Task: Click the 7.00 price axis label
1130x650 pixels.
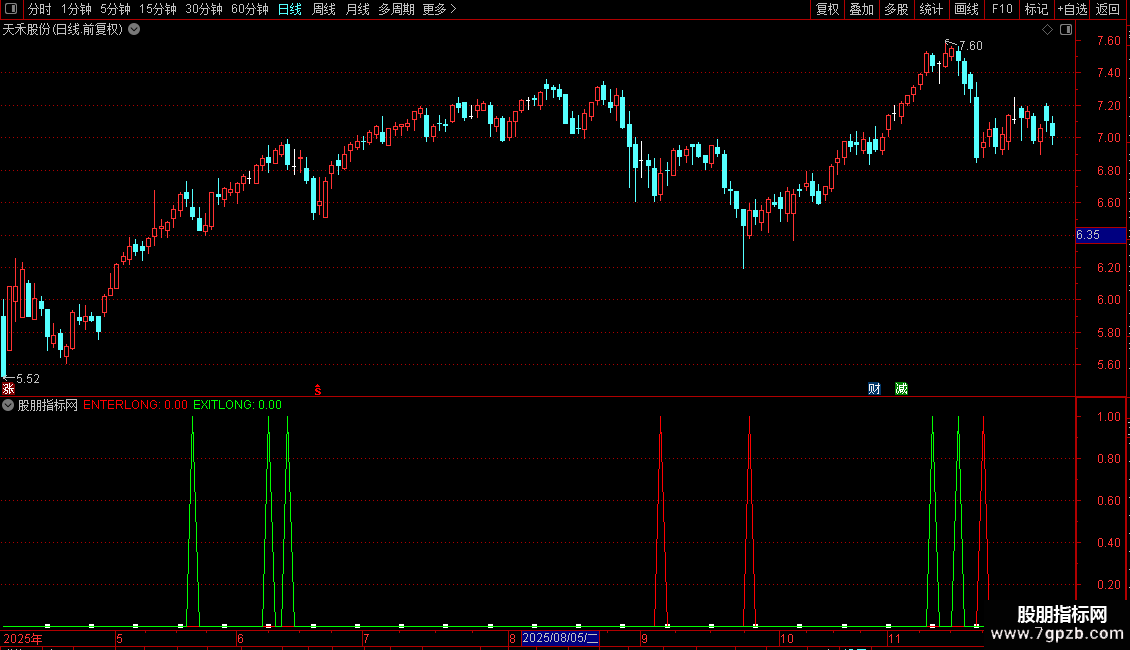Action: pyautogui.click(x=1108, y=138)
